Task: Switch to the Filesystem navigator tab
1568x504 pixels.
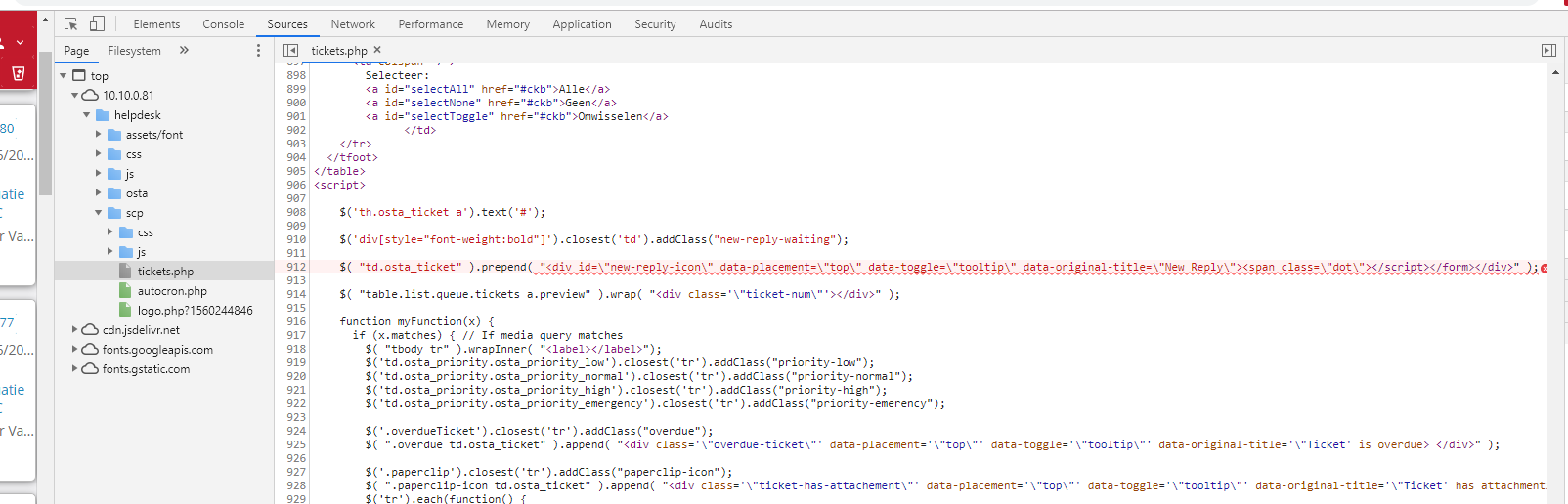Action: click(134, 51)
